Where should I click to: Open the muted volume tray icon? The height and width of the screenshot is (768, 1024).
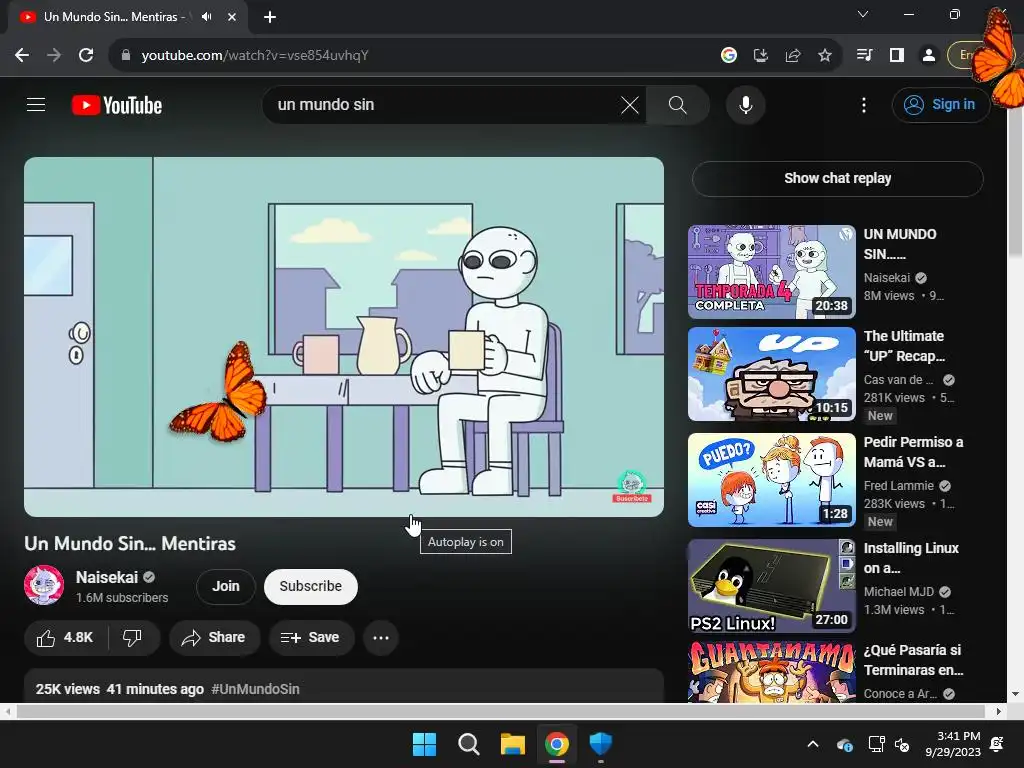902,744
